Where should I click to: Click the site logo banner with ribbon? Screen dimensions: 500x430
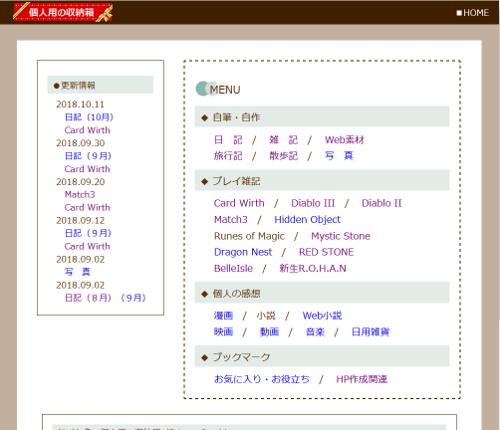coord(63,12)
